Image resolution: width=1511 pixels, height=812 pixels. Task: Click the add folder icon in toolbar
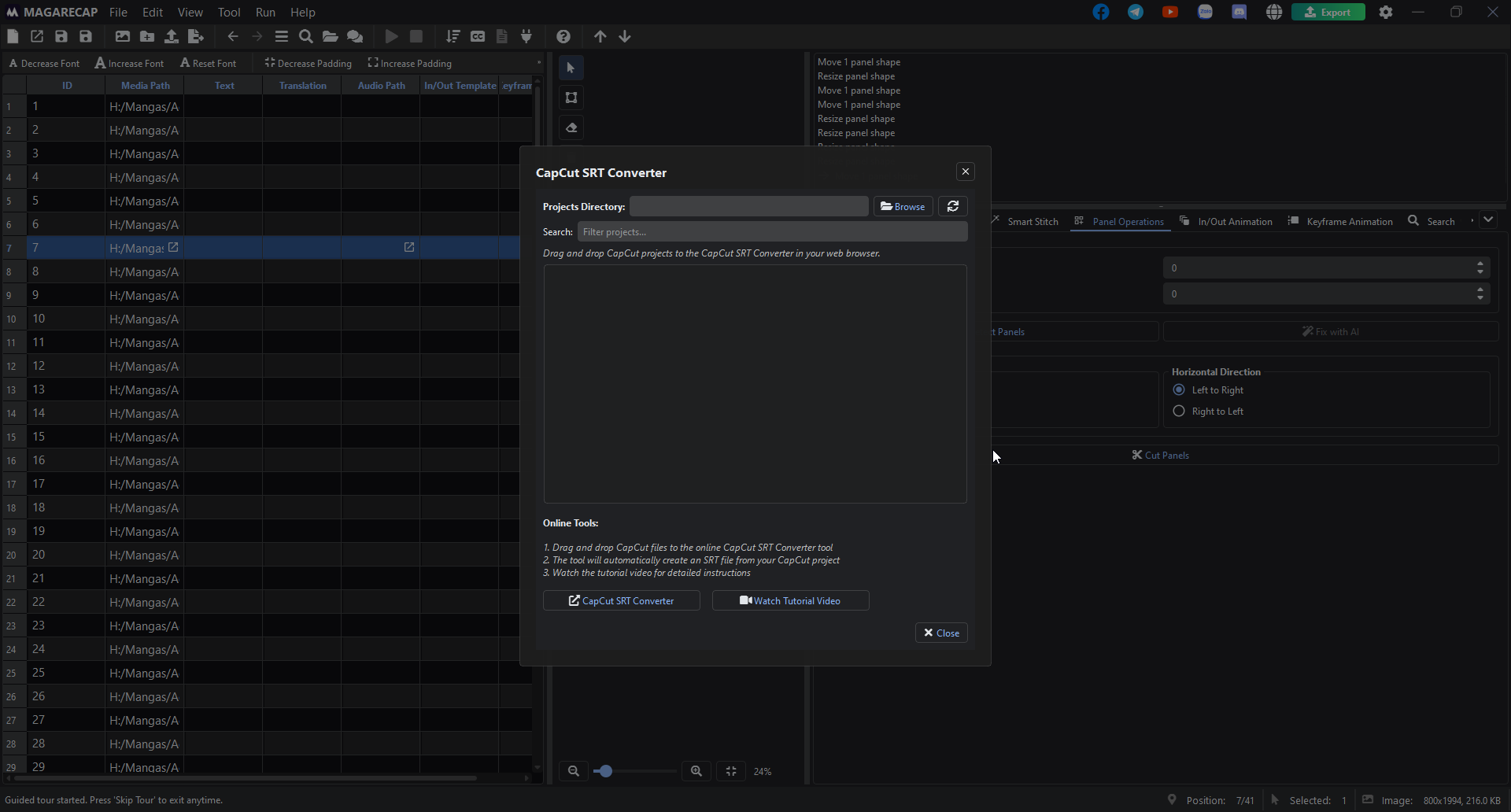(x=147, y=36)
